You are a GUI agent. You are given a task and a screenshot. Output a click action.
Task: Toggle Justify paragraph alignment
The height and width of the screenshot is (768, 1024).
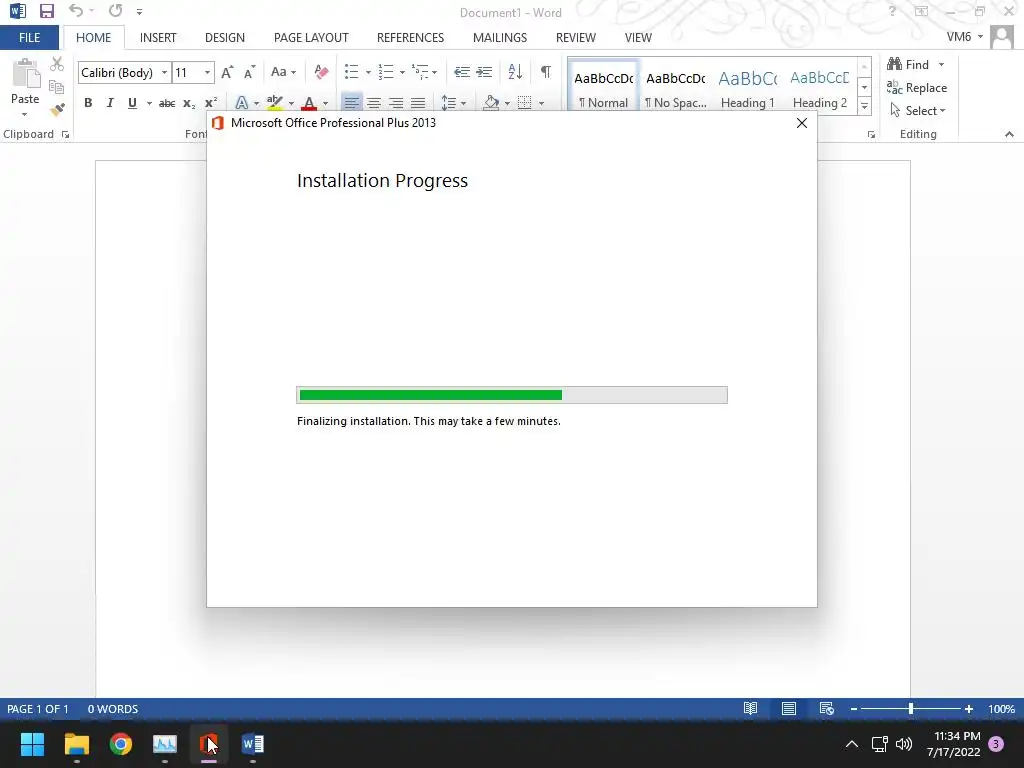coord(418,103)
